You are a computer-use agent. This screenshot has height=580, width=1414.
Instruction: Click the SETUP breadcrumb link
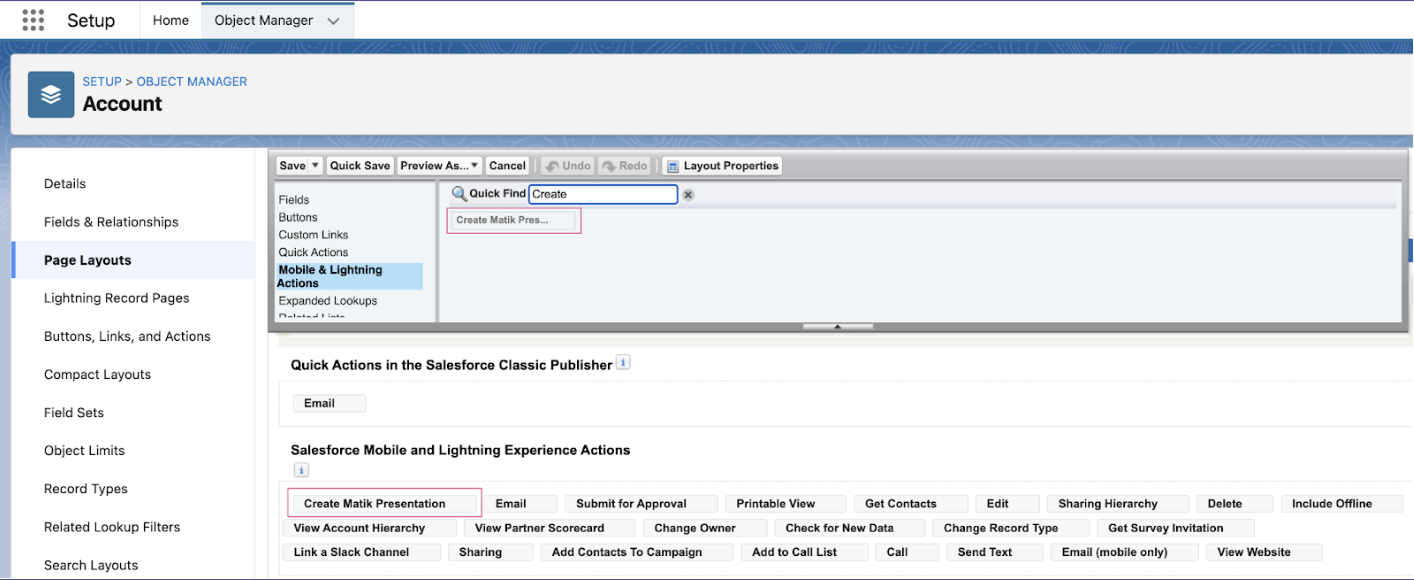pyautogui.click(x=102, y=82)
